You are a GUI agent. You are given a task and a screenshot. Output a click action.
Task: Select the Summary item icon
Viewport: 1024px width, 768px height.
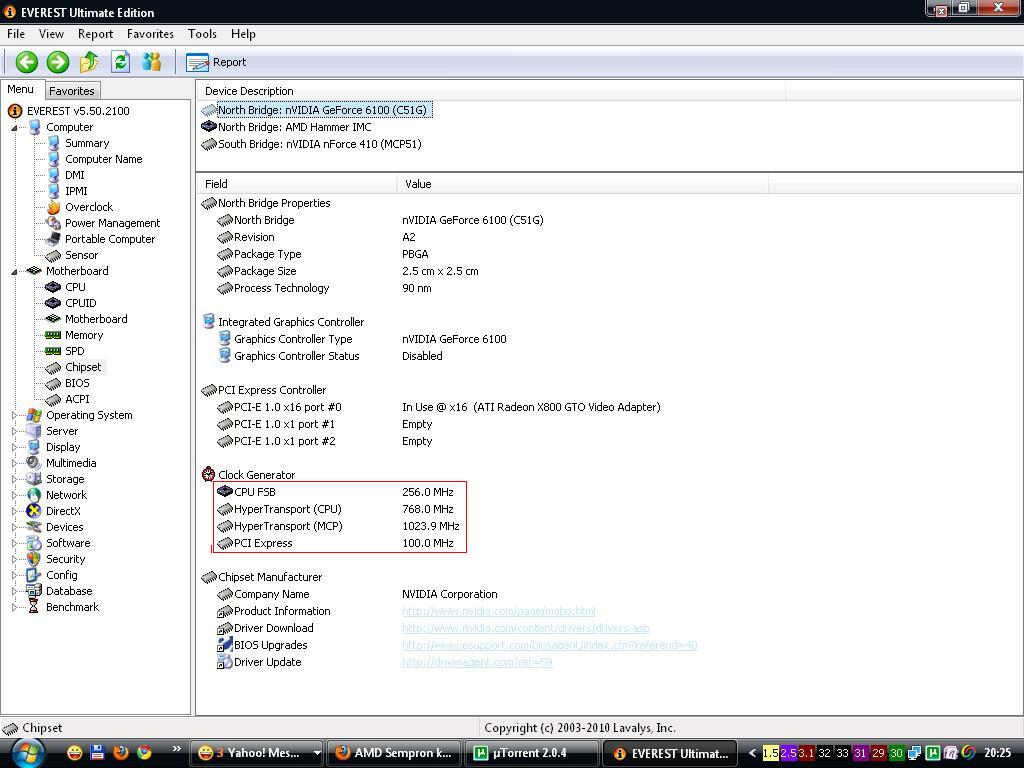(x=54, y=143)
